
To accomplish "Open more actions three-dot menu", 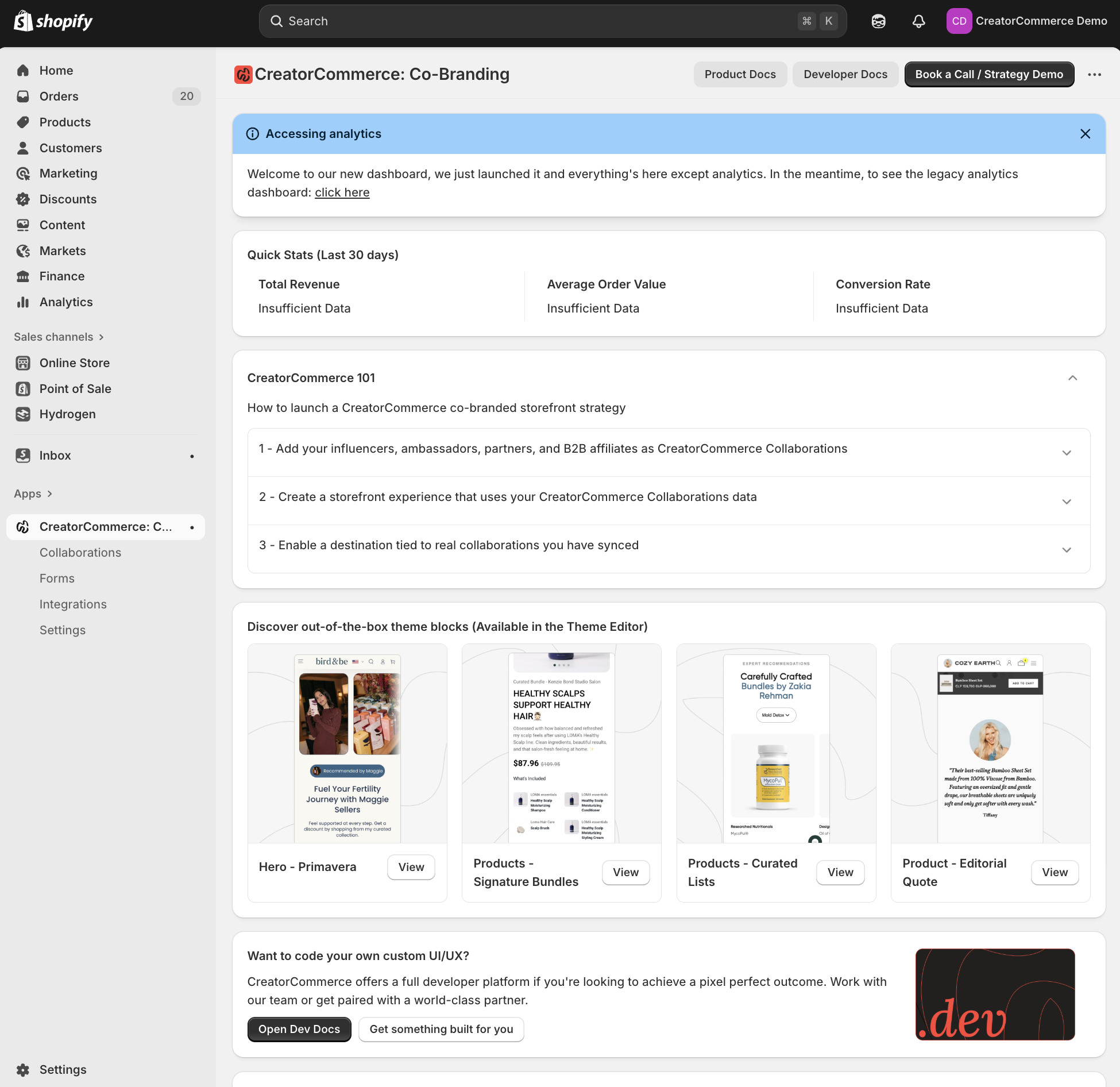I will (1094, 74).
